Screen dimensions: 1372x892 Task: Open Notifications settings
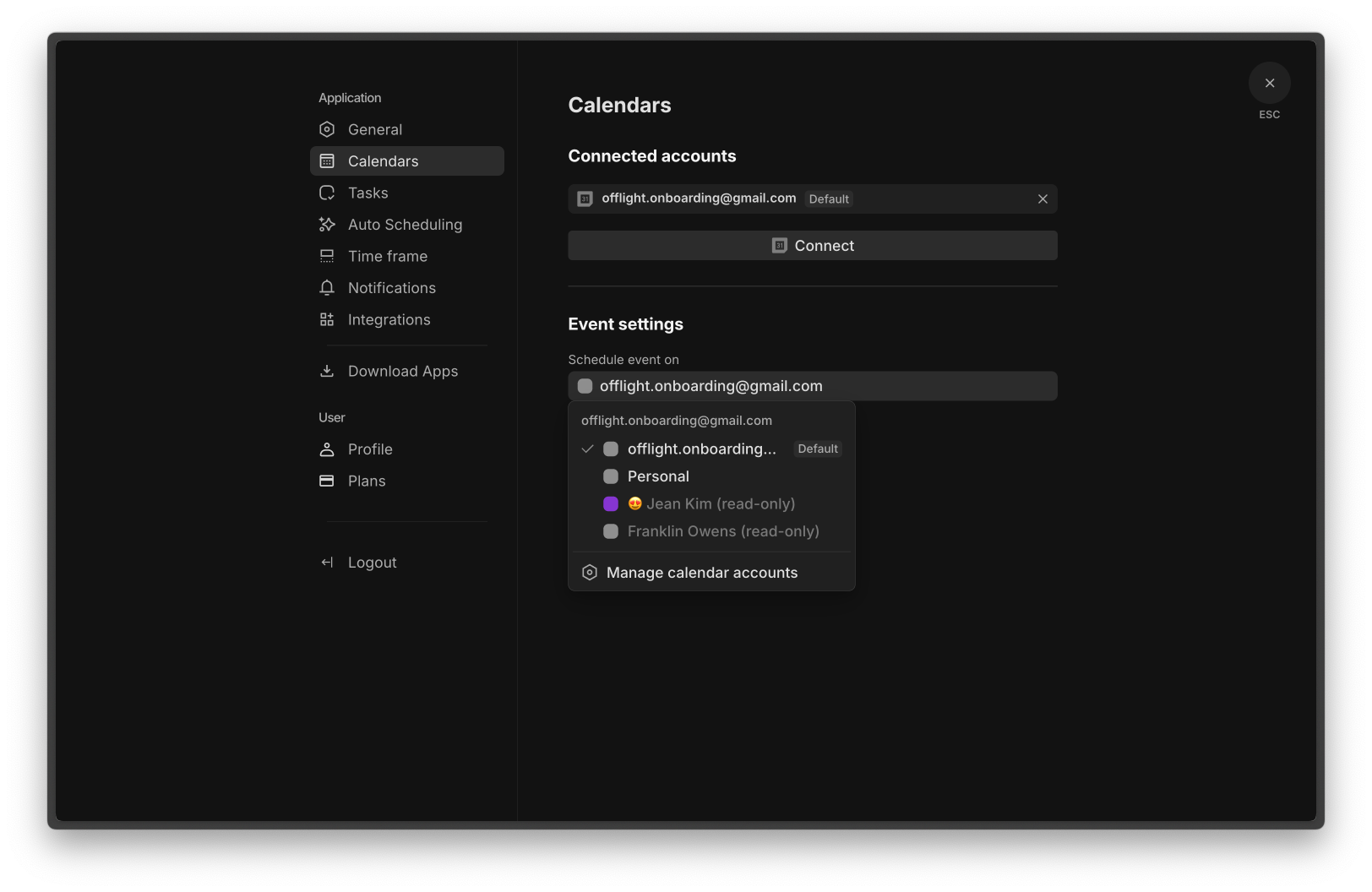coord(407,287)
